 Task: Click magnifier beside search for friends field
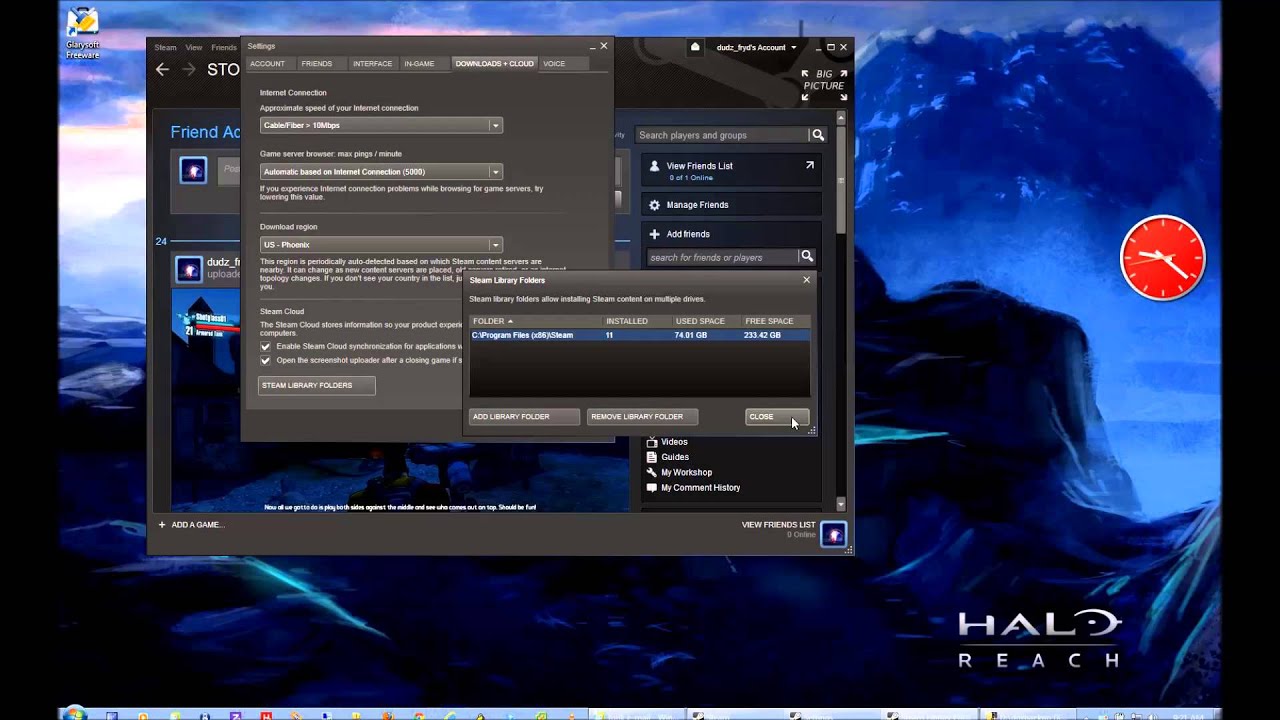[x=806, y=257]
